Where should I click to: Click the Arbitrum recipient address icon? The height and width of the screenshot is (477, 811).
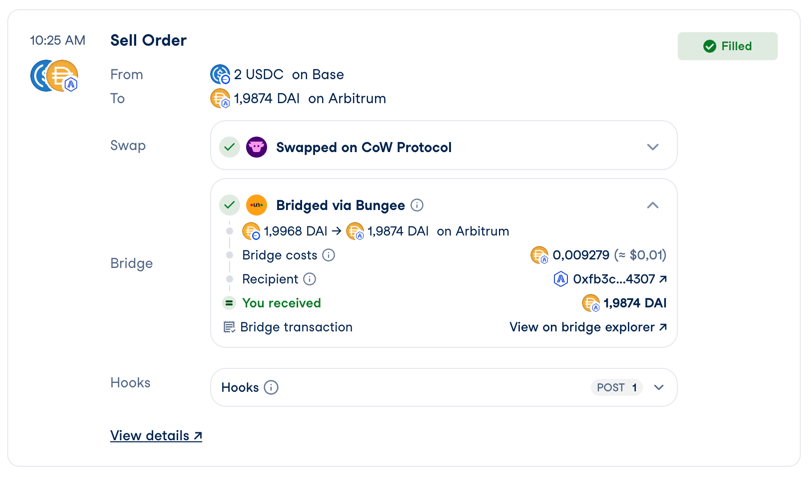560,279
